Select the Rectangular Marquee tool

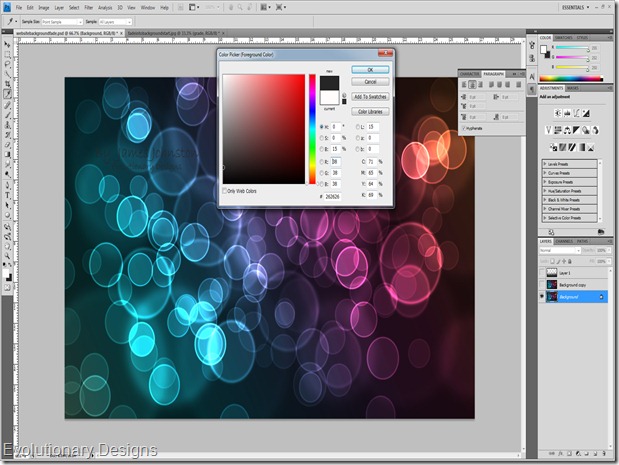coord(7,54)
